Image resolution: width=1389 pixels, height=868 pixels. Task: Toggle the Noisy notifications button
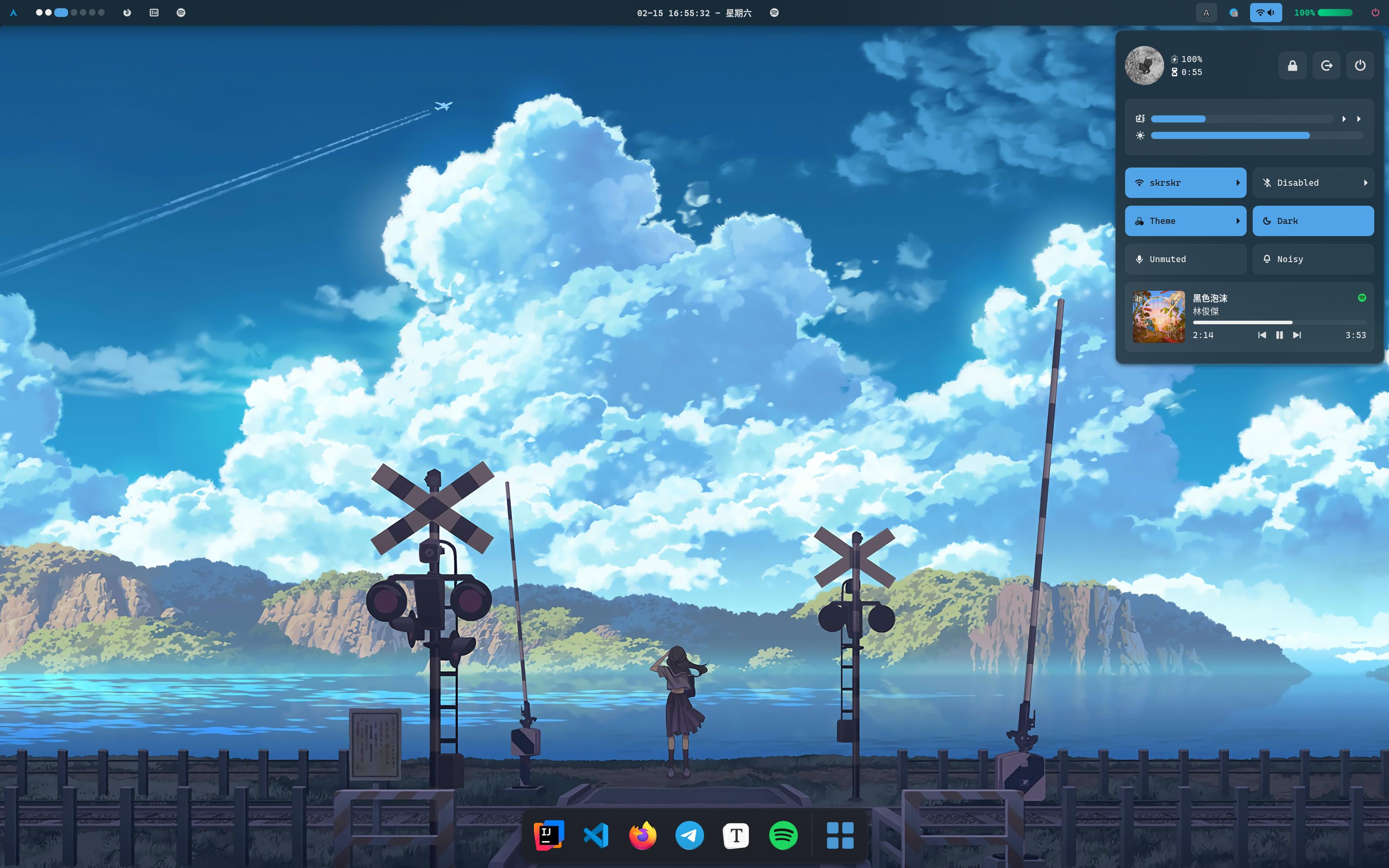click(1313, 259)
